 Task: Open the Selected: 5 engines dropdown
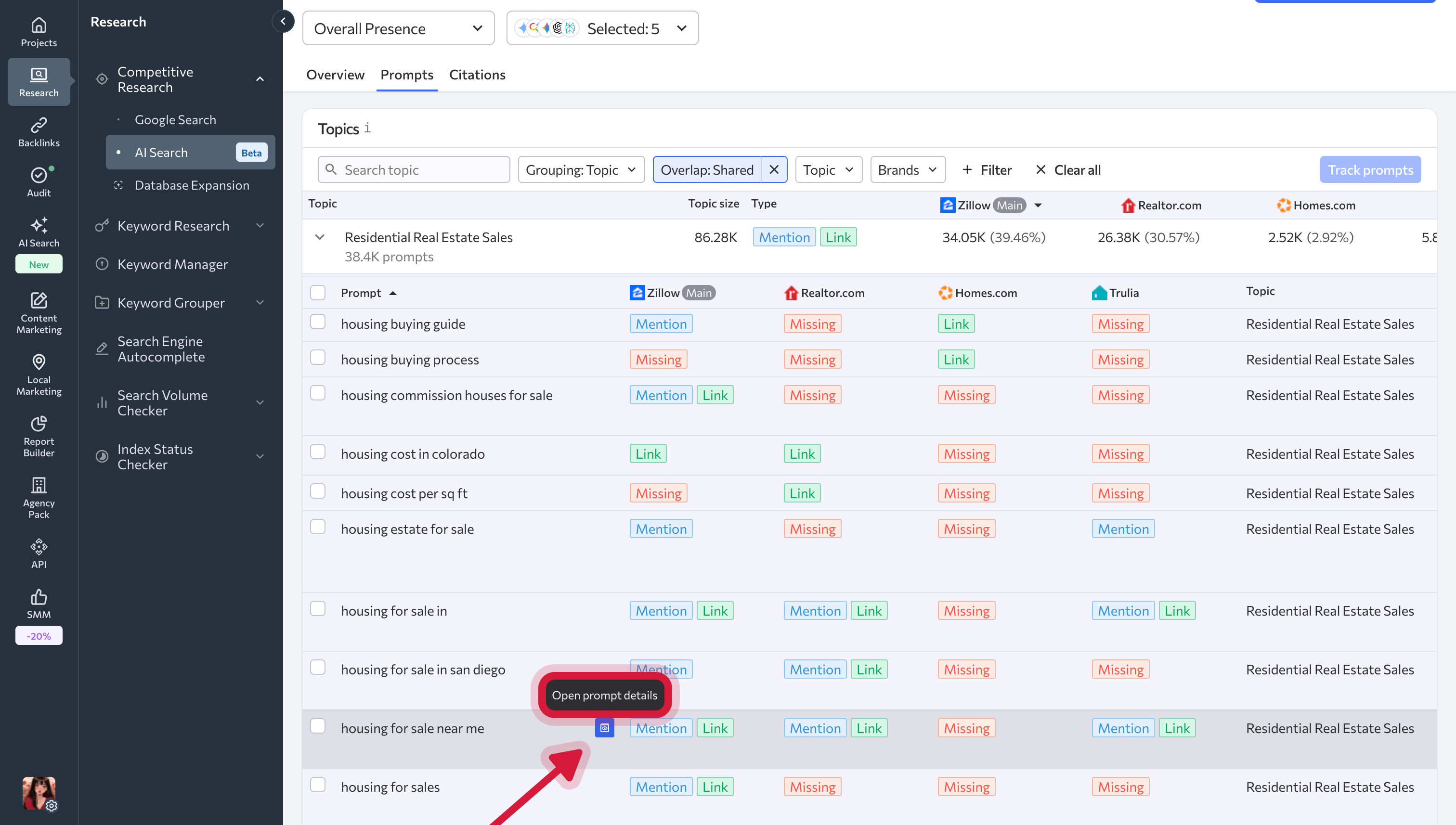pos(602,28)
